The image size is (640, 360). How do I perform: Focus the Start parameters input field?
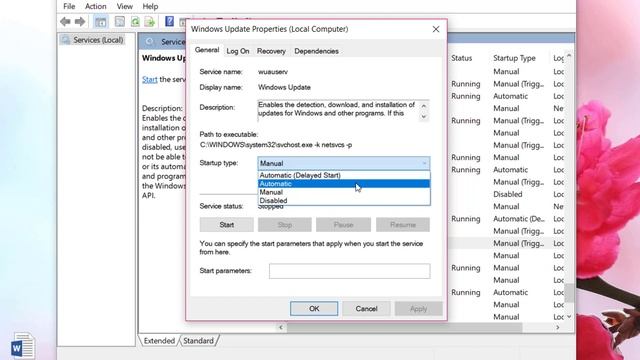[349, 271]
